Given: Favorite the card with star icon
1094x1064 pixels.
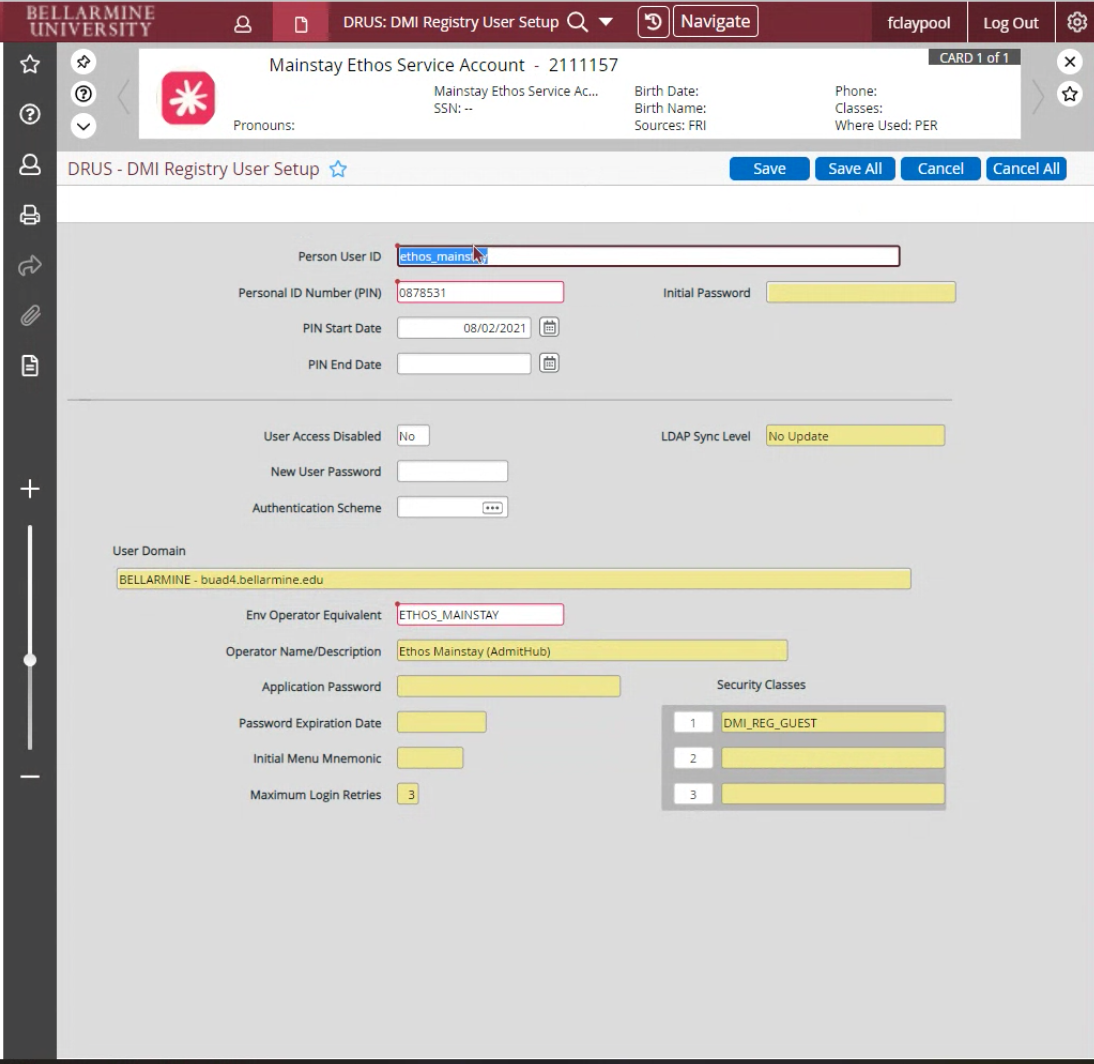Looking at the screenshot, I should 1070,93.
